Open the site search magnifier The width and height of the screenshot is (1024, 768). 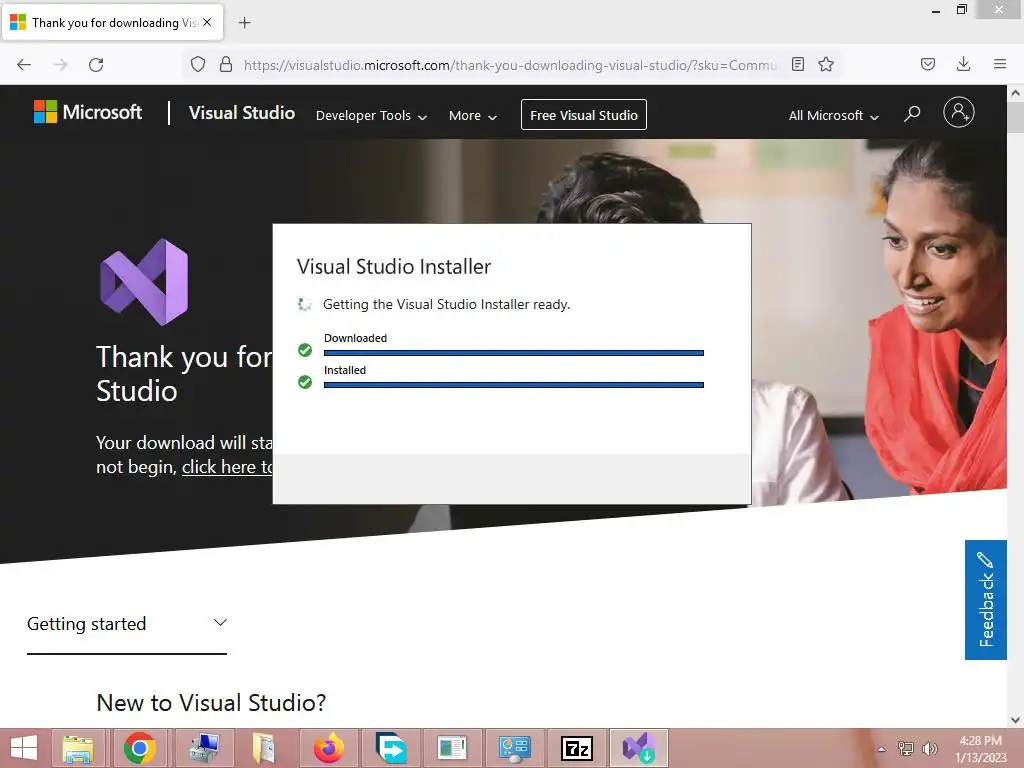[x=912, y=114]
